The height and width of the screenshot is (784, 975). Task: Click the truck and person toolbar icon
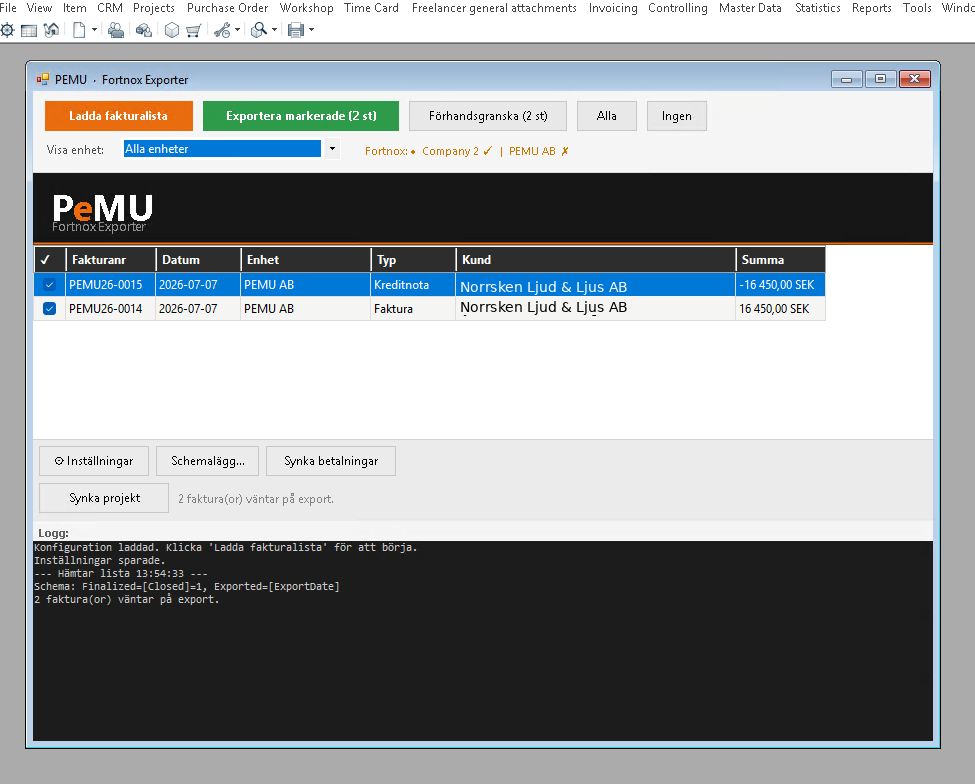(x=144, y=30)
